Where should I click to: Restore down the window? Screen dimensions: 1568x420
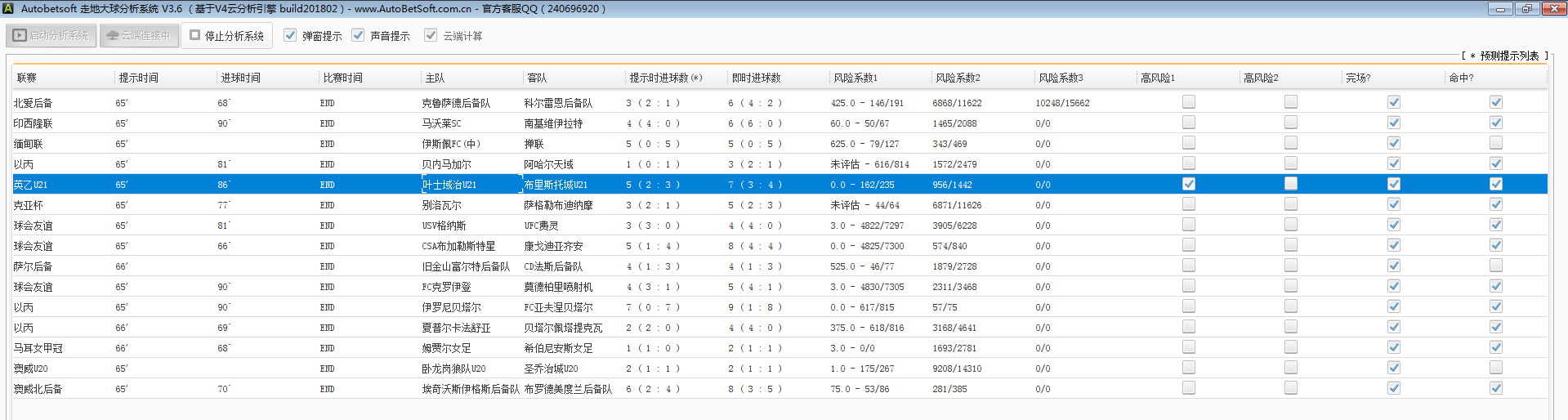1526,8
